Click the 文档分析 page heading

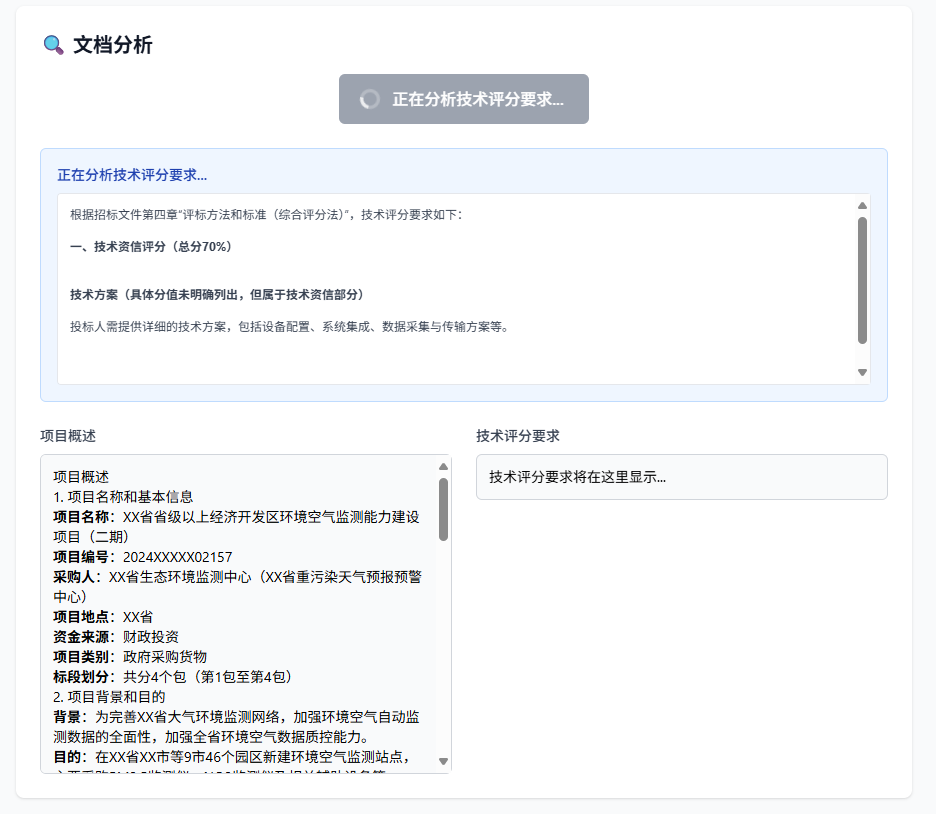pyautogui.click(x=112, y=45)
